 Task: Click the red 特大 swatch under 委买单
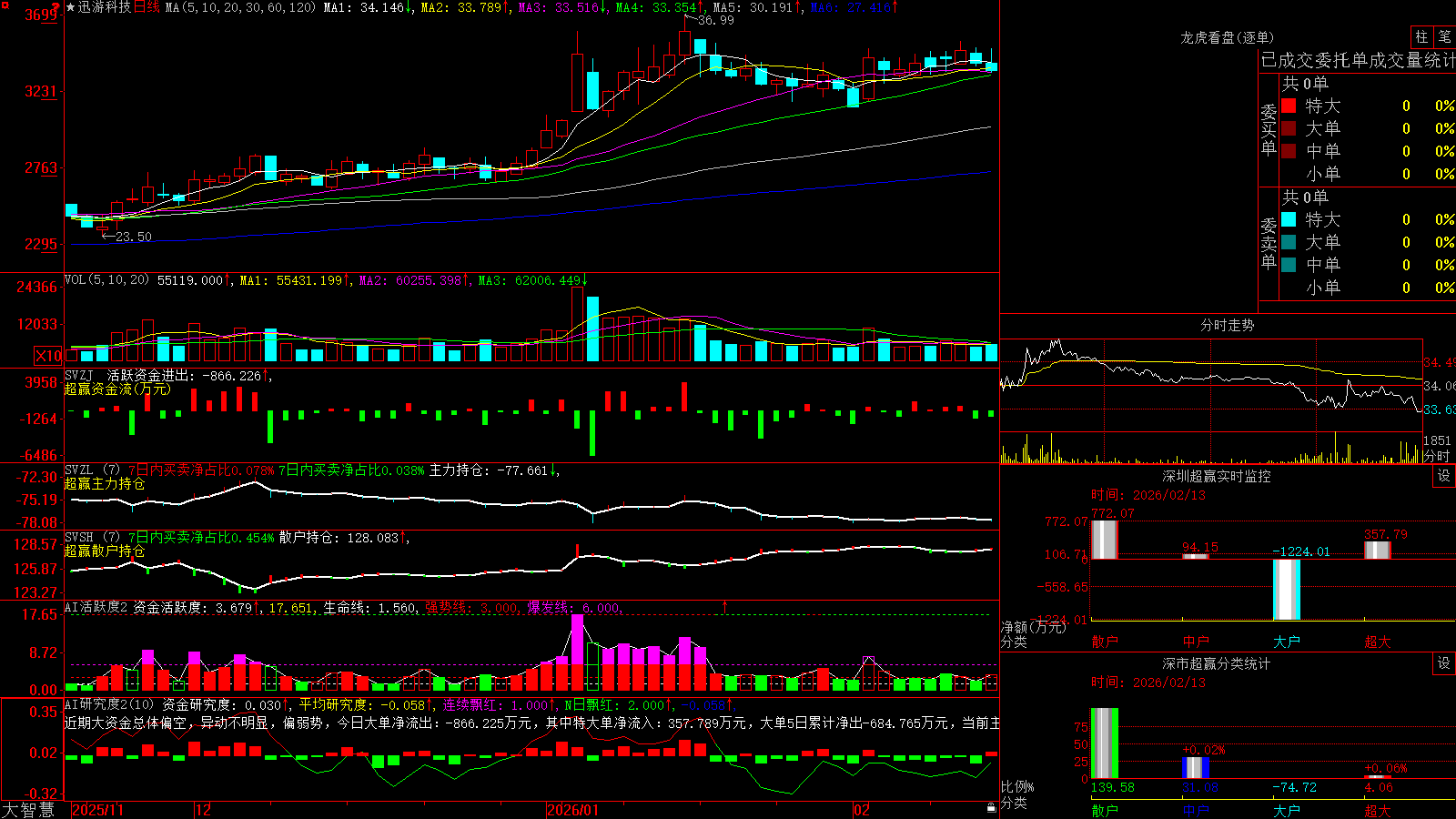[x=1289, y=106]
